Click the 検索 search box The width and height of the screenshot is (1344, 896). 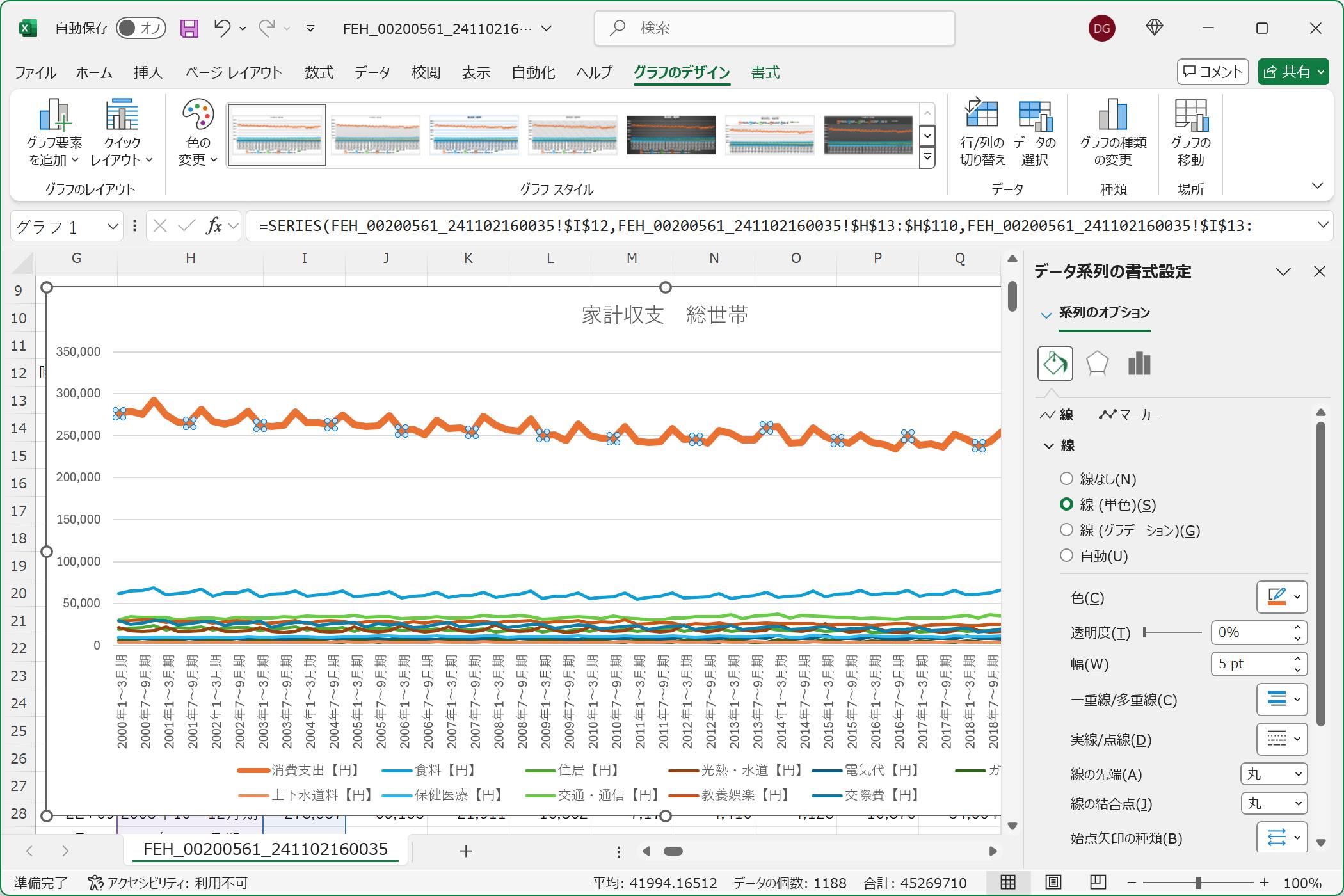tap(774, 28)
